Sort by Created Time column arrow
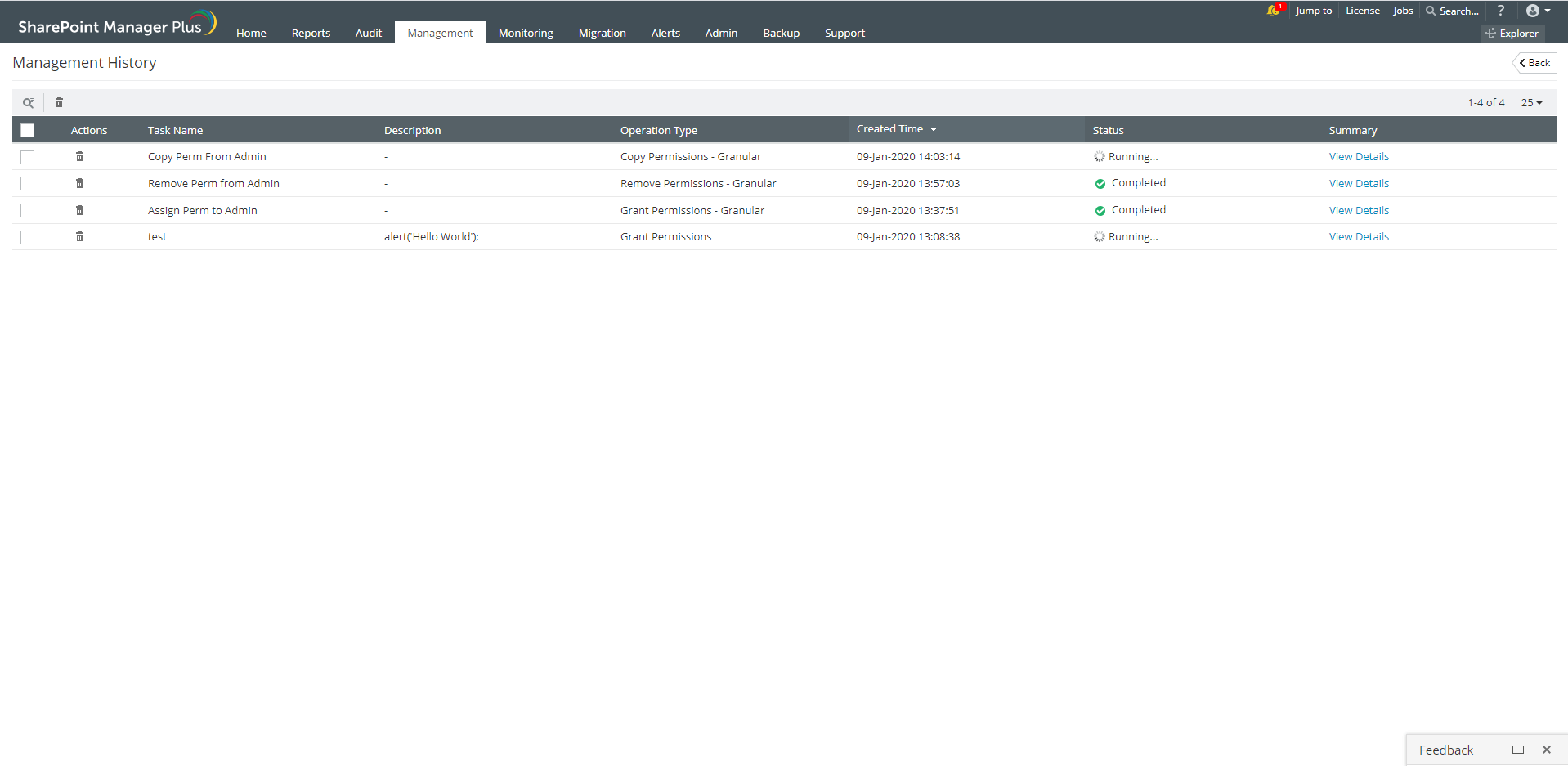 click(934, 129)
